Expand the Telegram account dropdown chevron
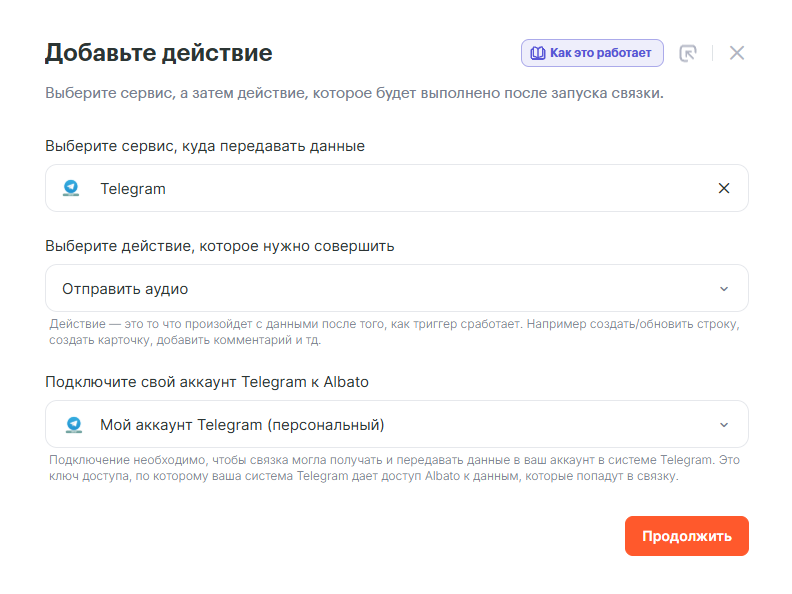 click(x=724, y=425)
